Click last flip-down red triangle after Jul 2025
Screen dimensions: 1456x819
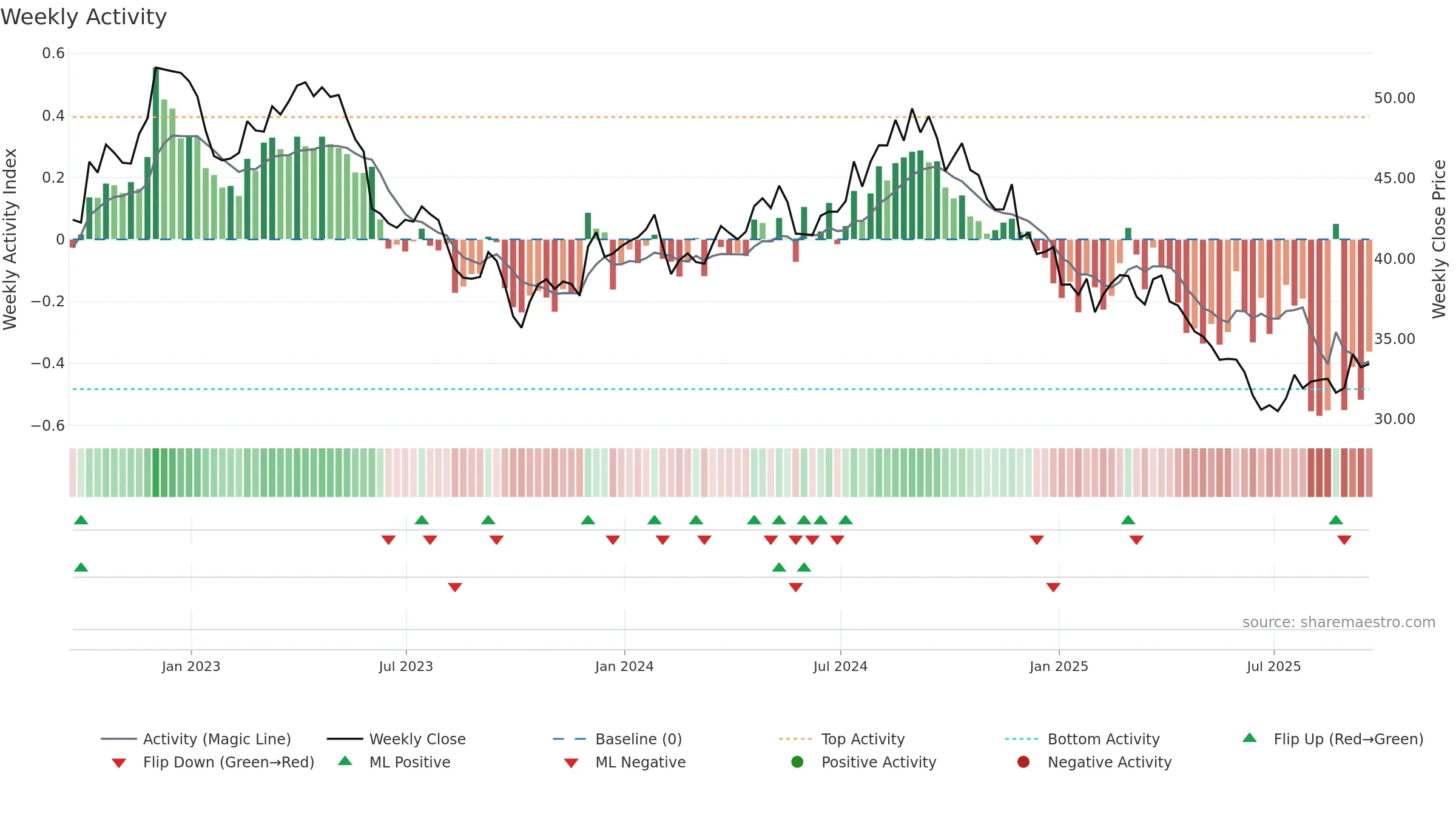pos(1344,540)
